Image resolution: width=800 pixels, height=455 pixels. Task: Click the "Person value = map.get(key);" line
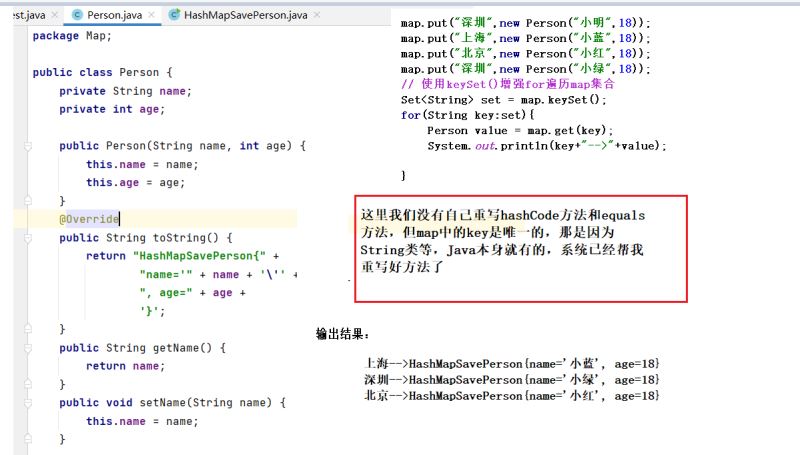pos(520,131)
